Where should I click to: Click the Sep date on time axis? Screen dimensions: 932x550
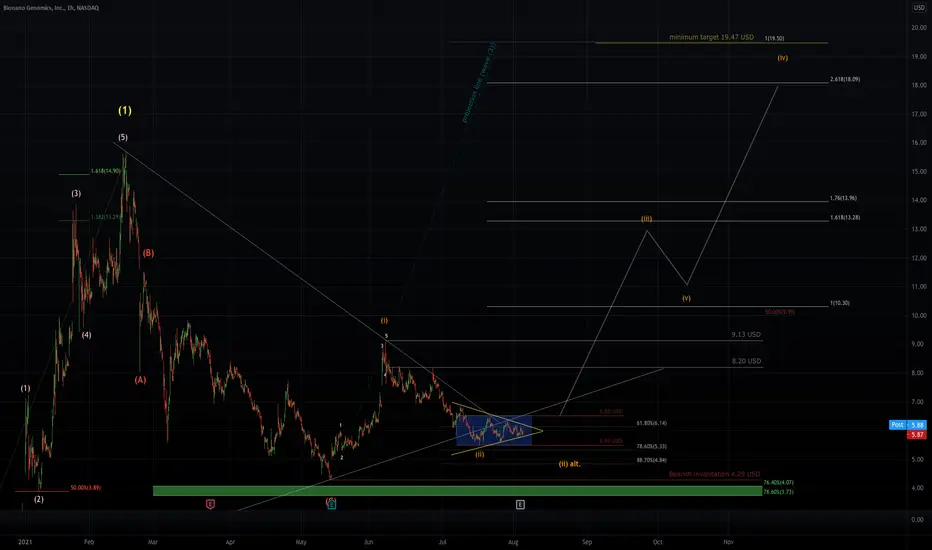587,542
